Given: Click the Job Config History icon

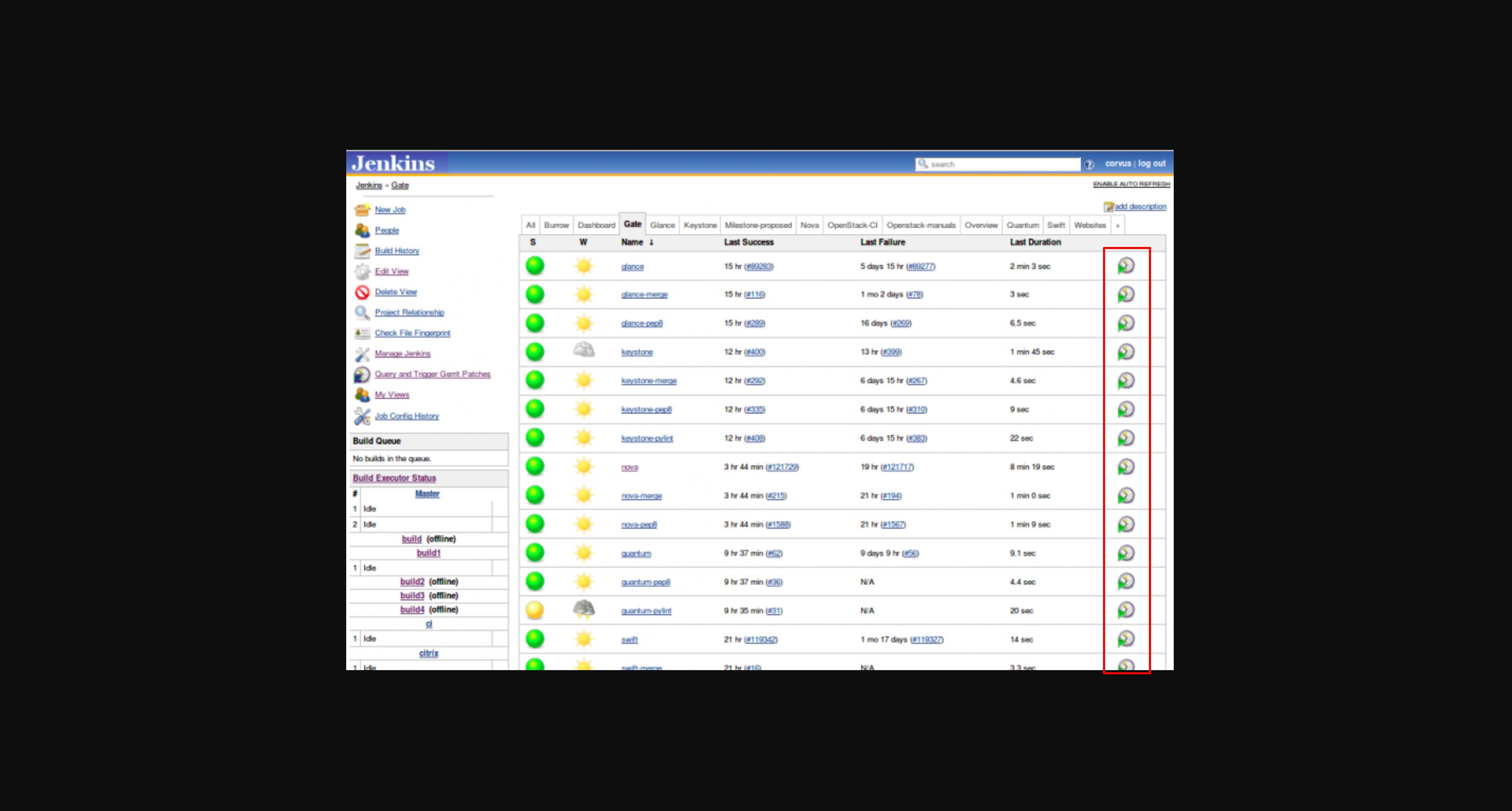Looking at the screenshot, I should (x=362, y=416).
